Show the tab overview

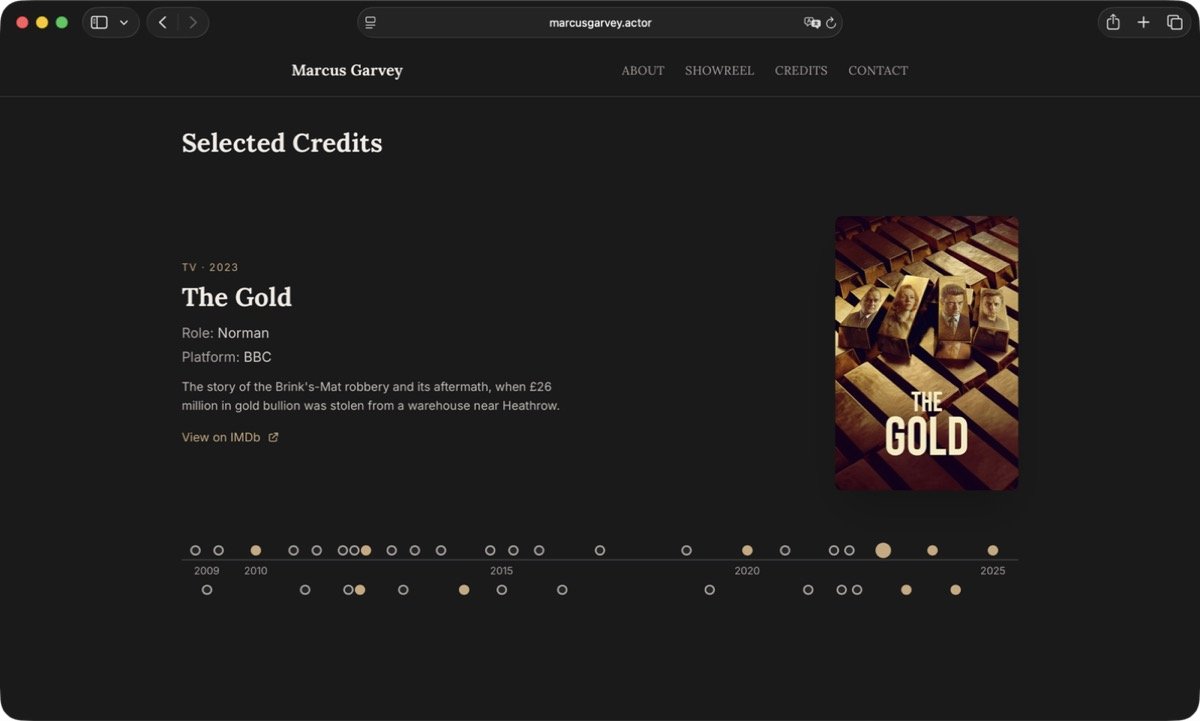(1174, 22)
